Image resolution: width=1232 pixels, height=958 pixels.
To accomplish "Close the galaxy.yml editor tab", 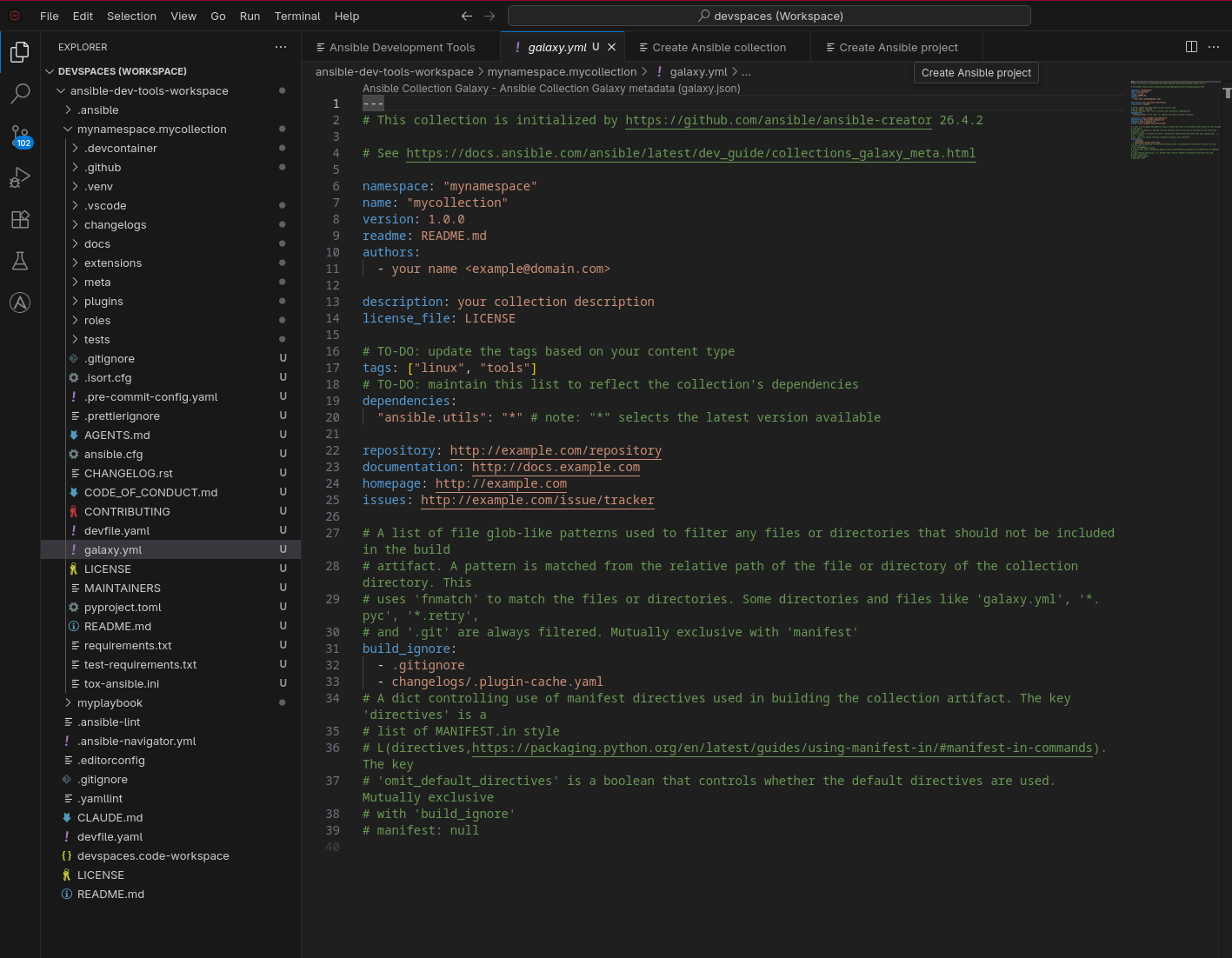I will pos(611,47).
